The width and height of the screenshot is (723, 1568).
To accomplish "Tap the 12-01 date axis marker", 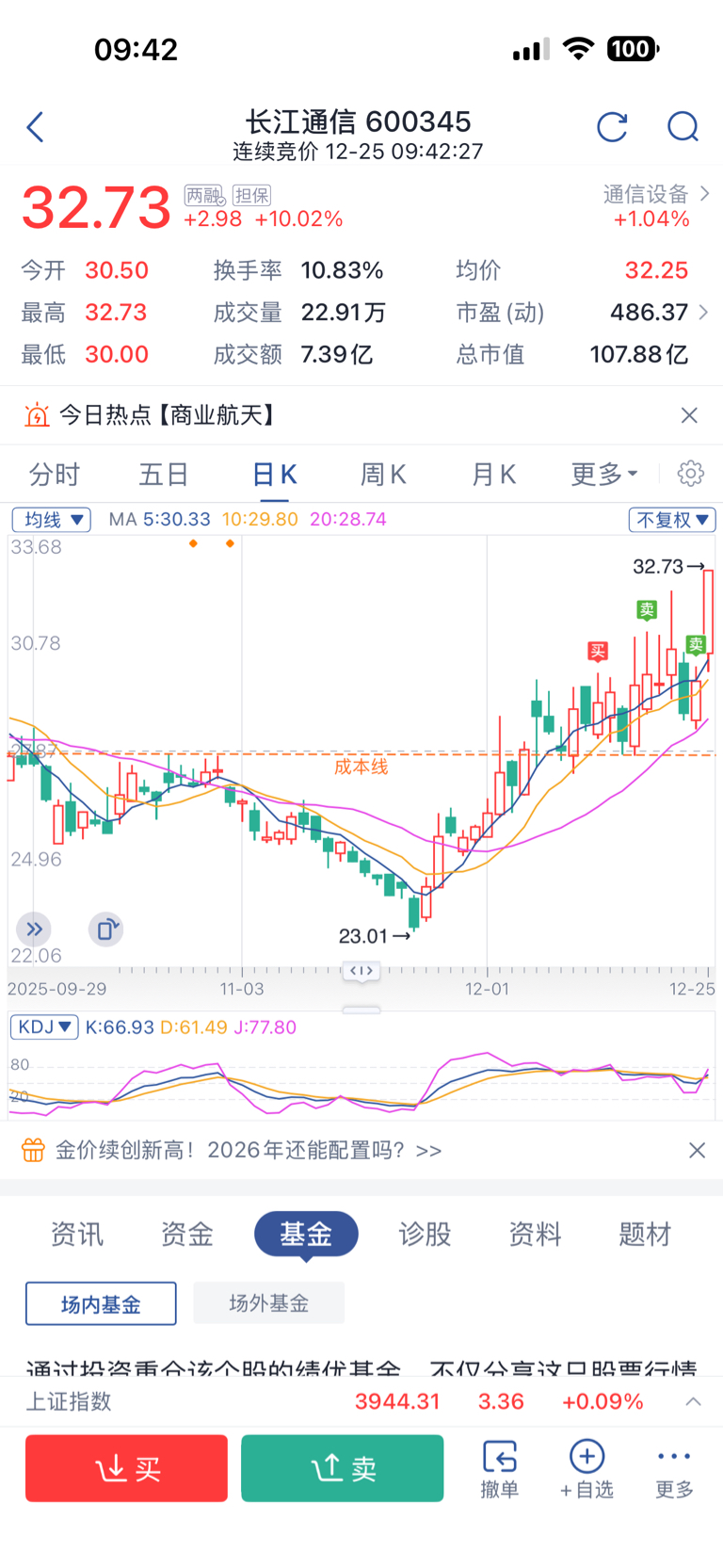I will pos(487,989).
